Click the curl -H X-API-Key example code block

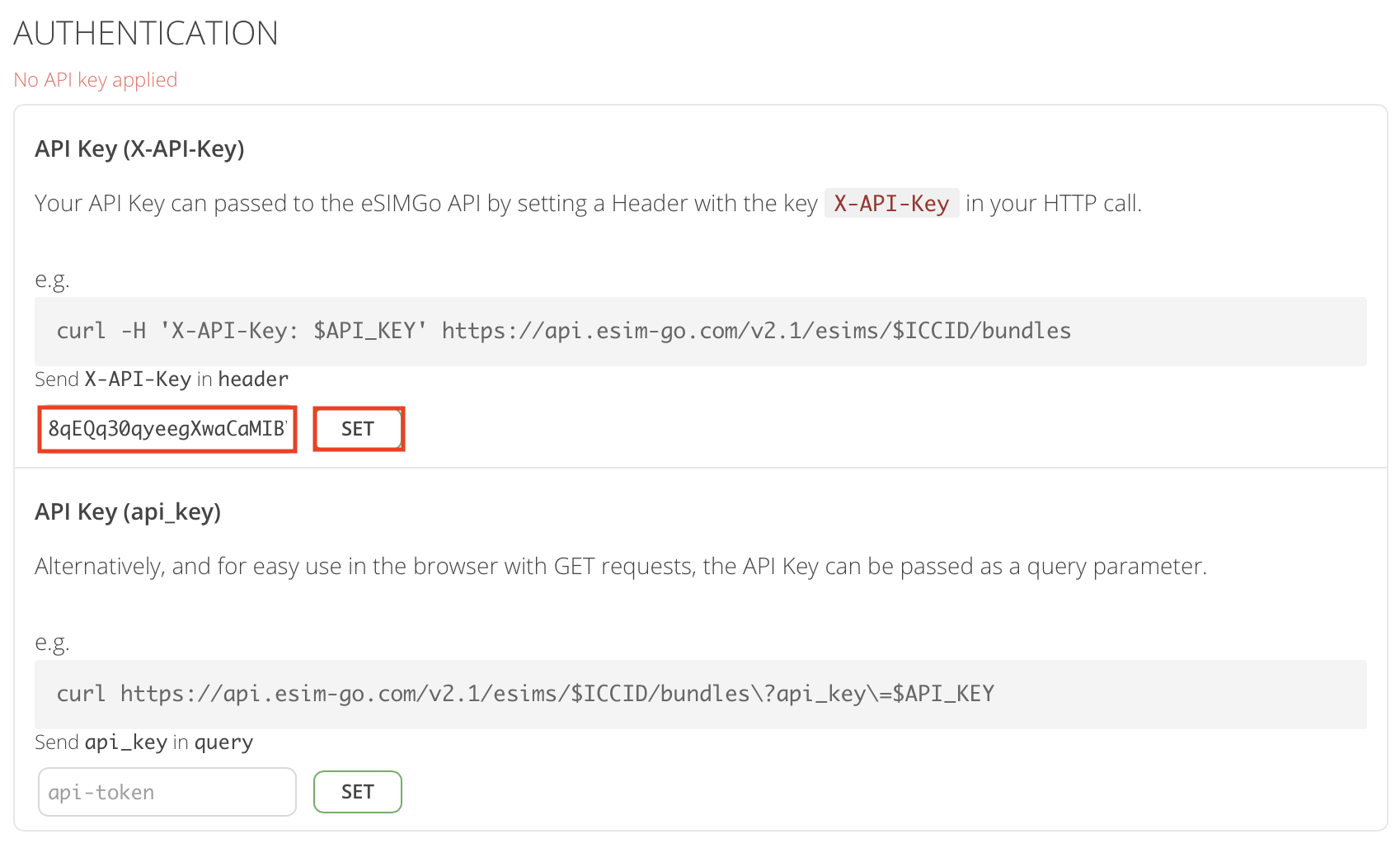click(701, 331)
